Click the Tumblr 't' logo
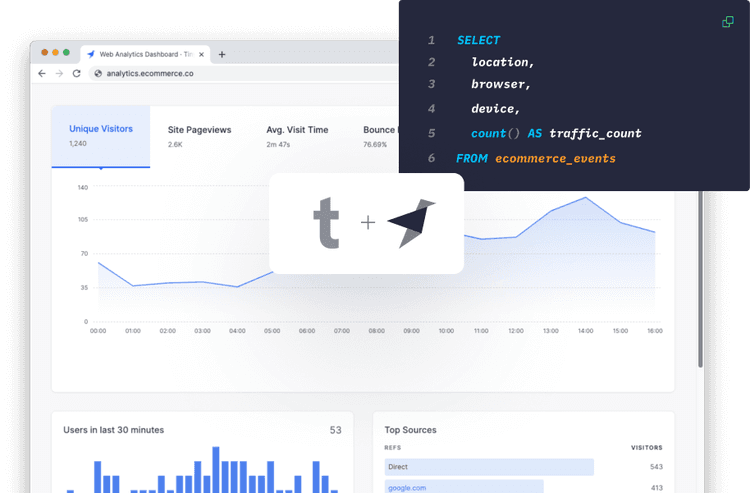 326,223
